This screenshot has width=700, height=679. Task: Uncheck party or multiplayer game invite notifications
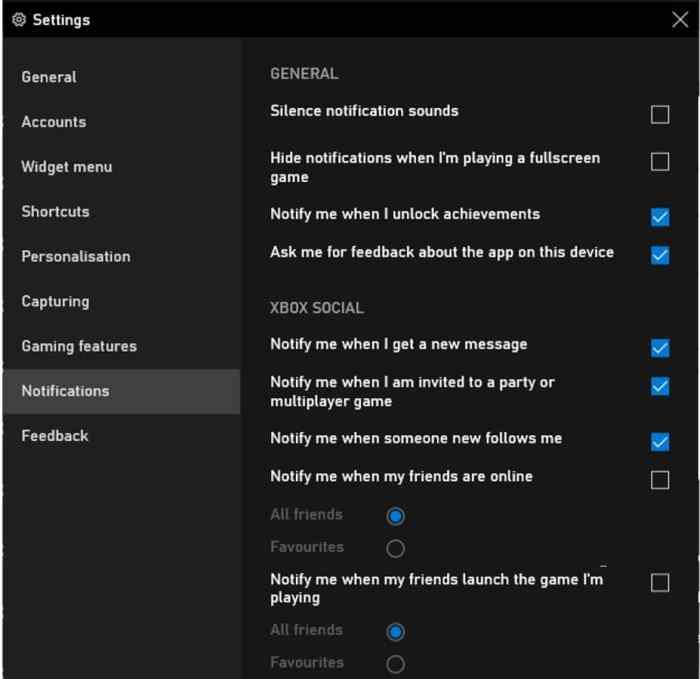659,386
